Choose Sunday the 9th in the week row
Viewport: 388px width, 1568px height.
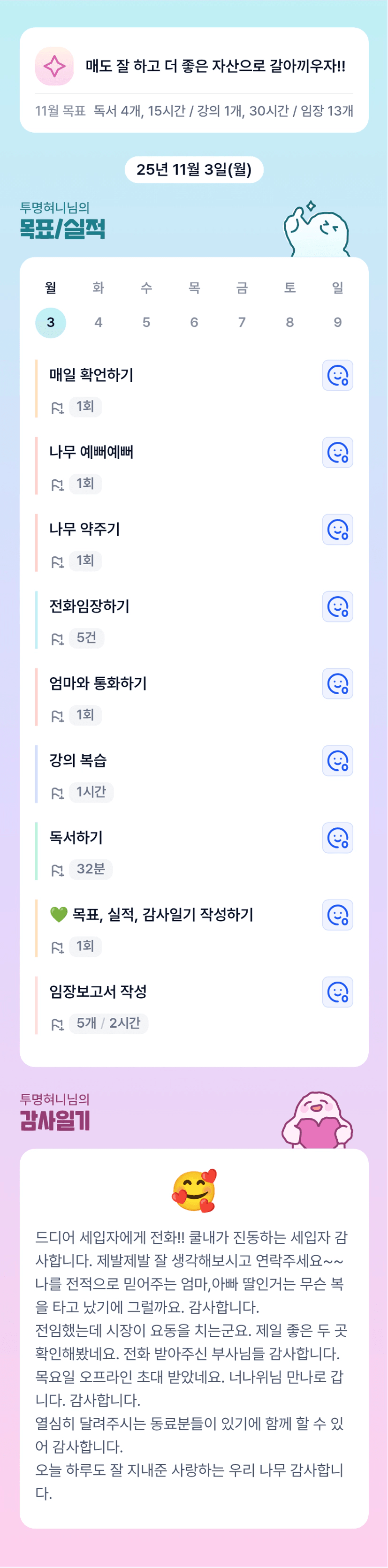pyautogui.click(x=337, y=322)
